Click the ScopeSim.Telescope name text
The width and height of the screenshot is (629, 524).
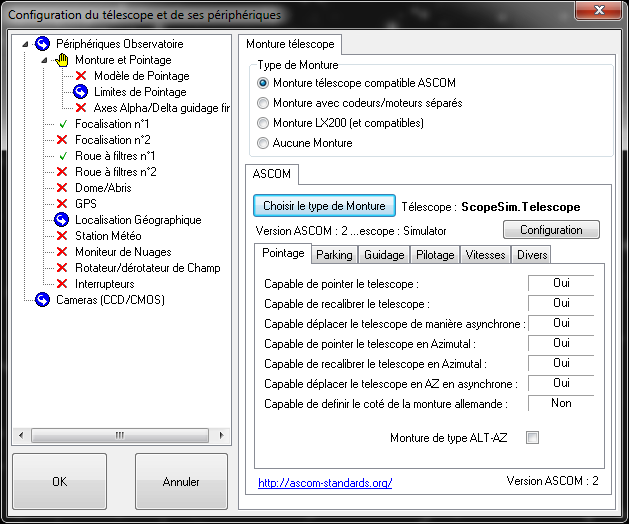click(521, 207)
